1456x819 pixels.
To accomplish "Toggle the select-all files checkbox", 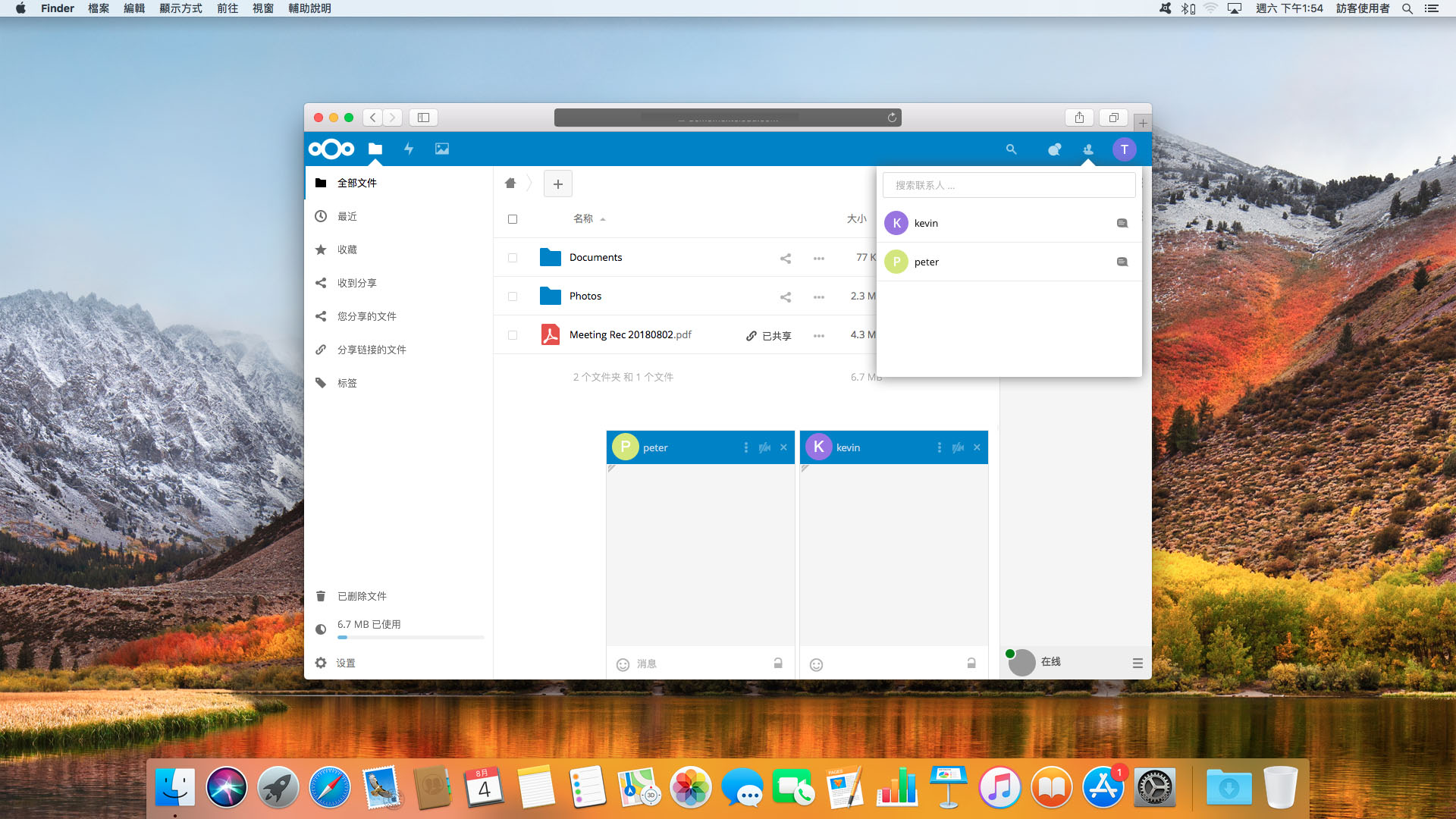I will pyautogui.click(x=513, y=219).
